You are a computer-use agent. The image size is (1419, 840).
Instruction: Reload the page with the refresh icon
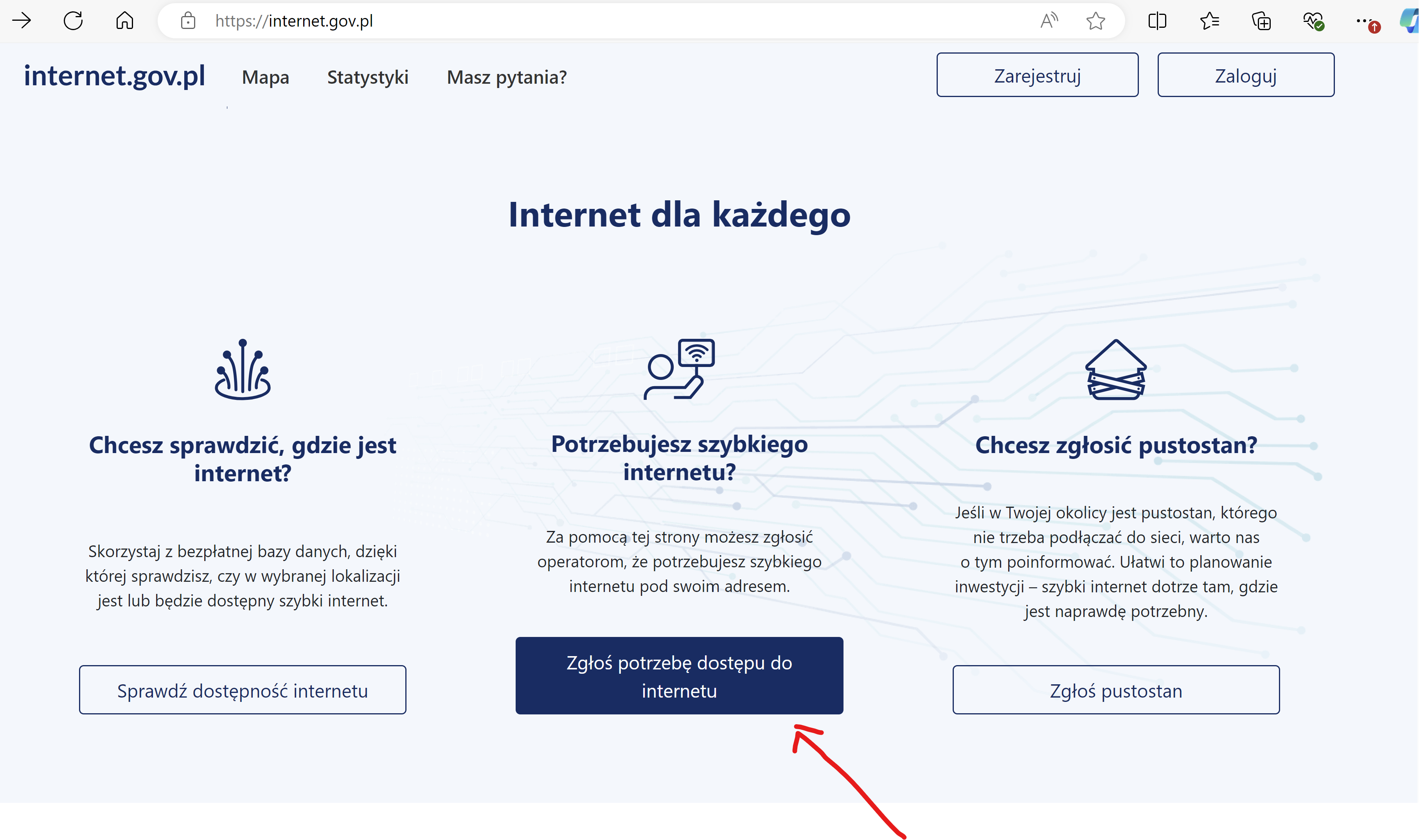coord(73,21)
